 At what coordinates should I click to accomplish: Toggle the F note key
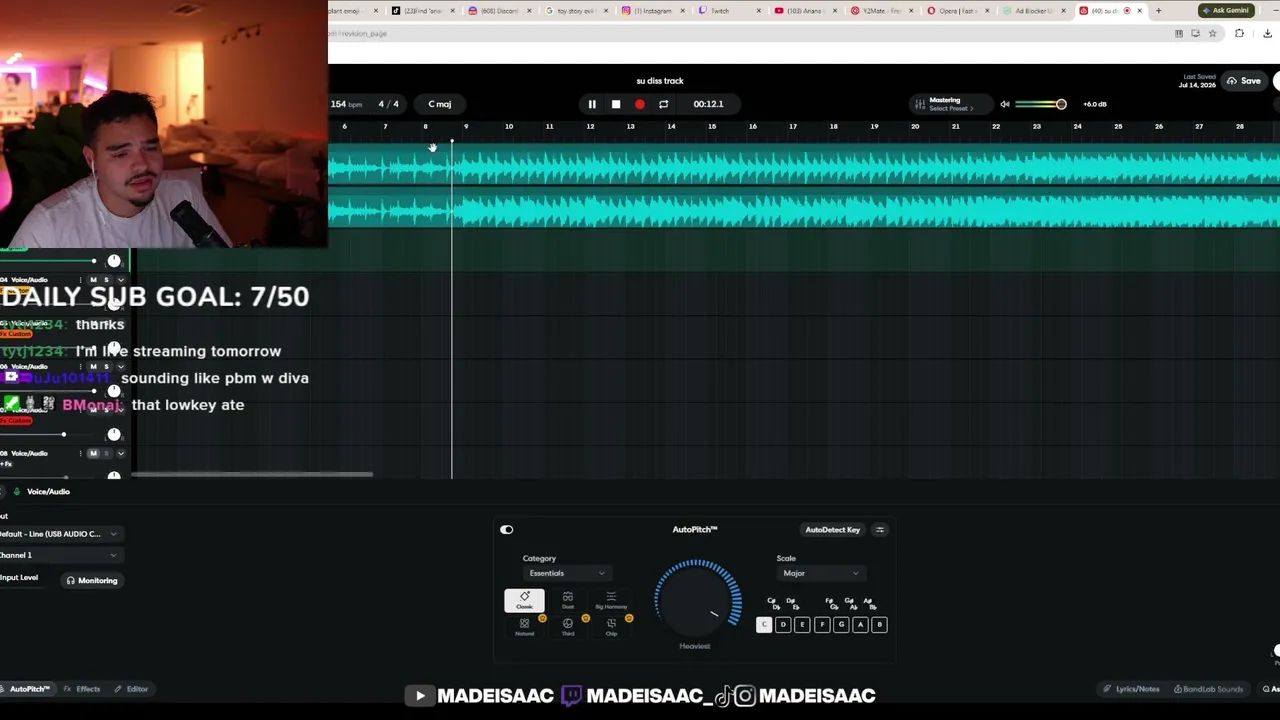click(x=822, y=625)
